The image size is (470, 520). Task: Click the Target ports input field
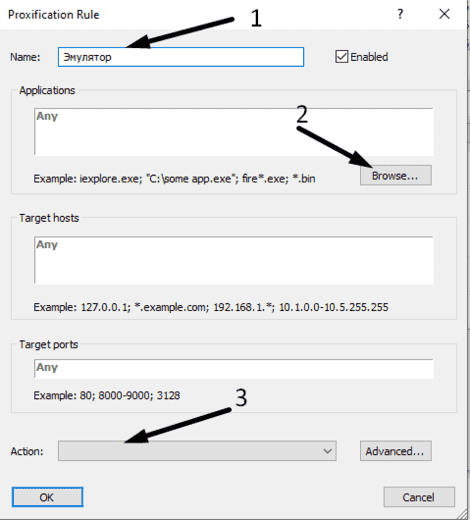(x=234, y=368)
